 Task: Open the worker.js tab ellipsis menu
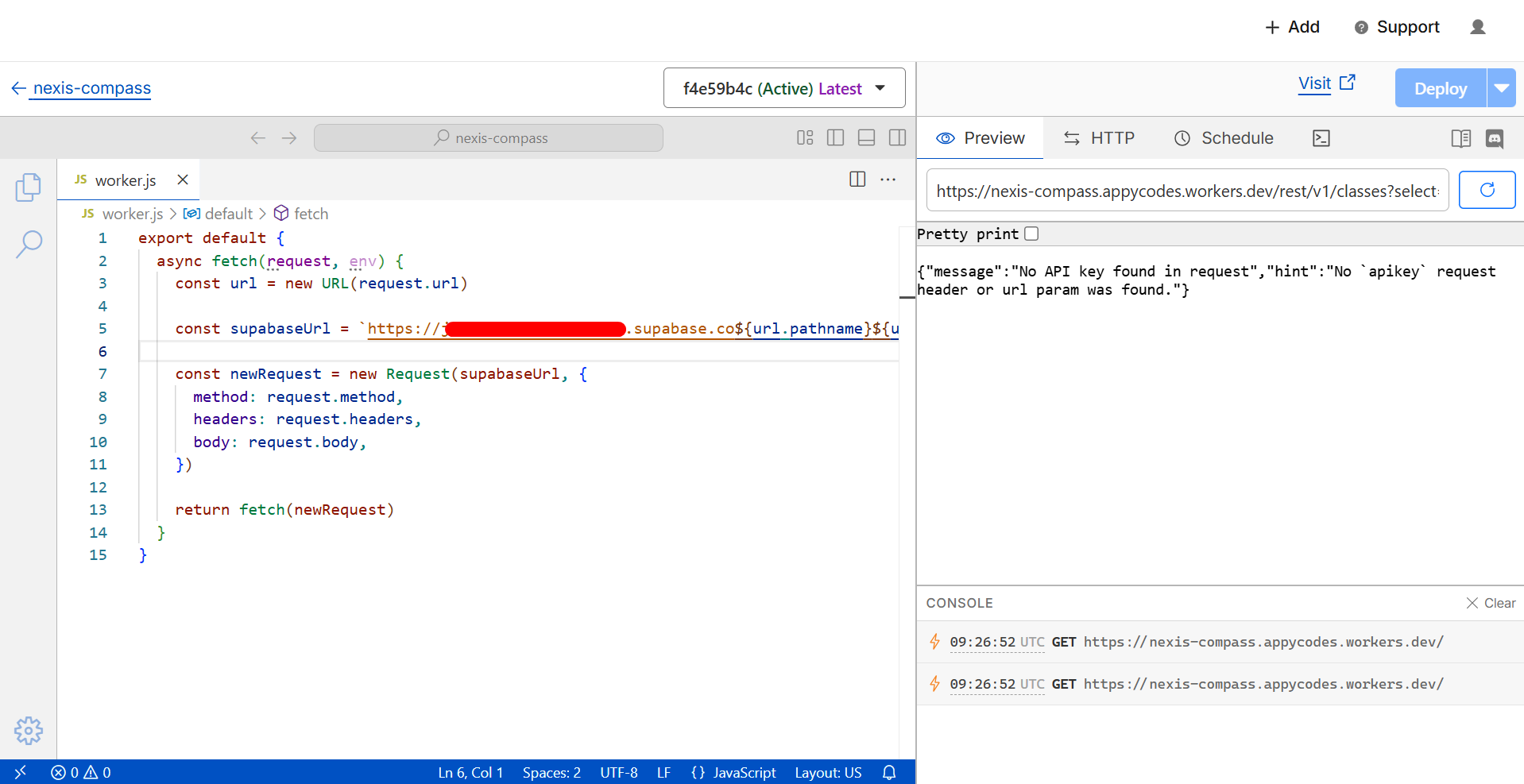click(888, 180)
